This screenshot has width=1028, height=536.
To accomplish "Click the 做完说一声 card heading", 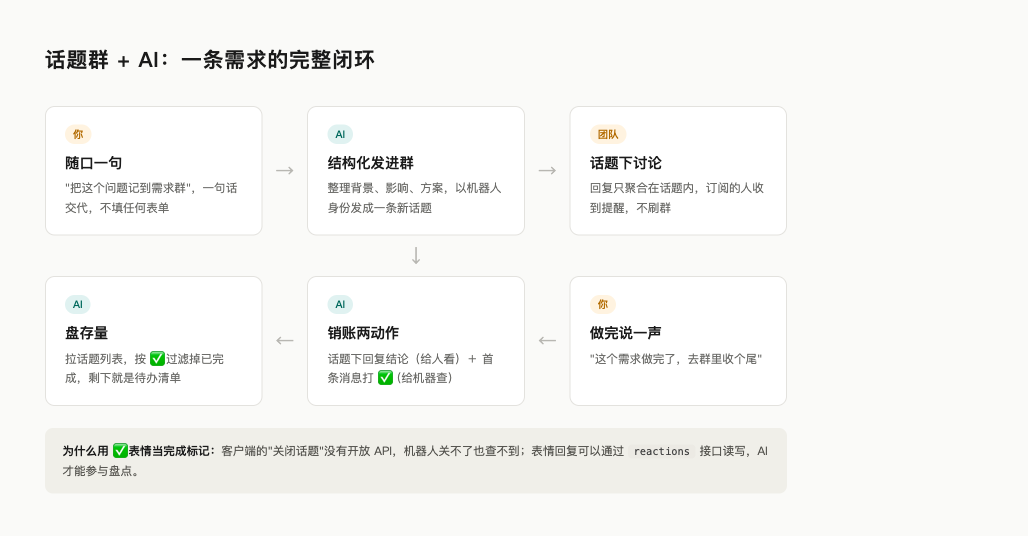I will click(625, 333).
